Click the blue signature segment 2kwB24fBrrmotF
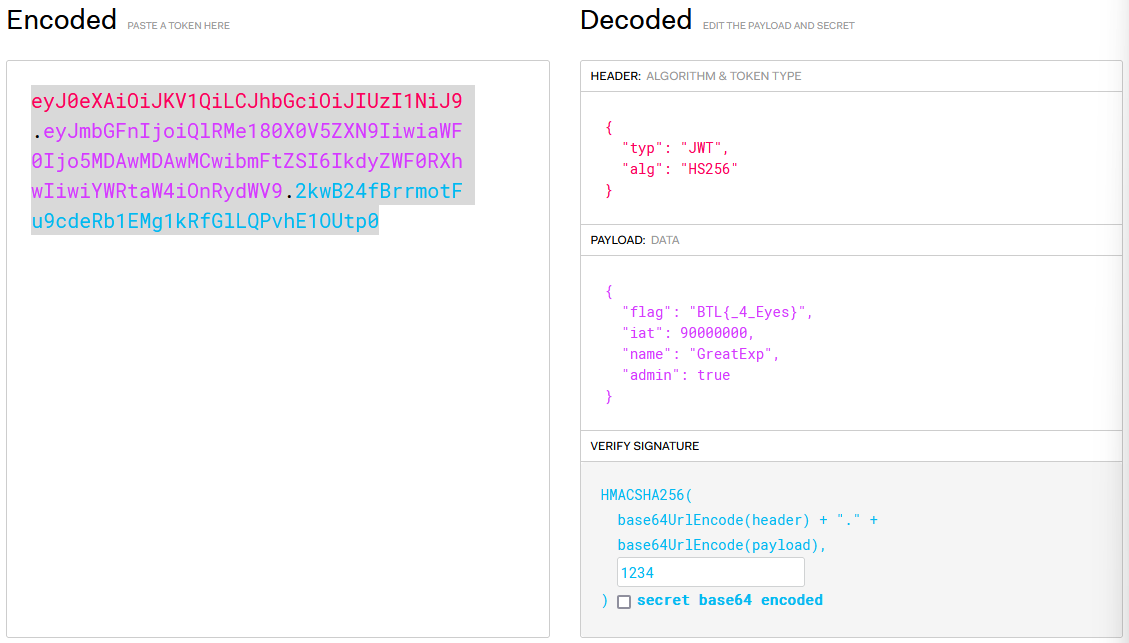Screen dimensions: 1129x643 pyautogui.click(x=379, y=191)
